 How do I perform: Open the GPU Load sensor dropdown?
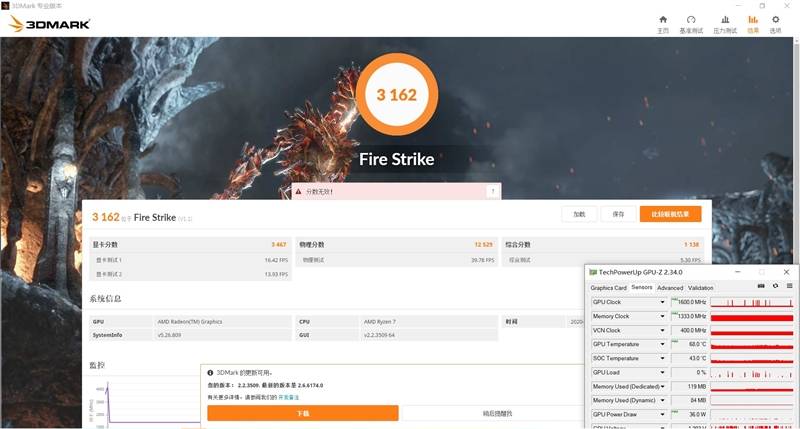point(661,372)
